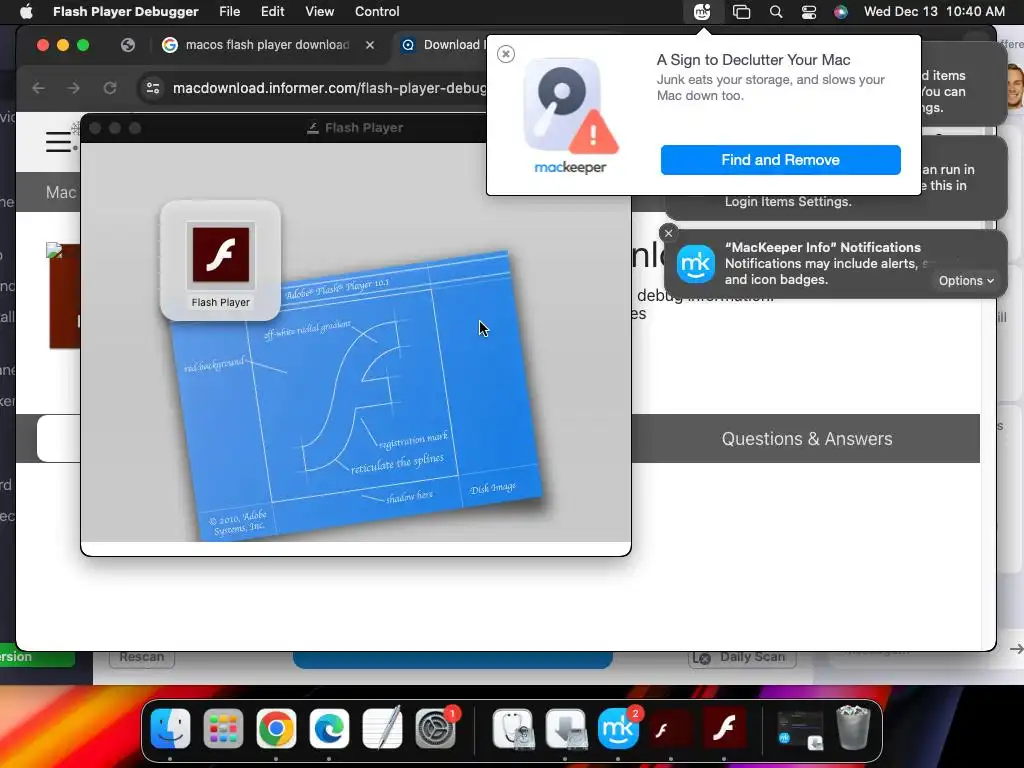Open the Questions & Answers tab

[807, 438]
